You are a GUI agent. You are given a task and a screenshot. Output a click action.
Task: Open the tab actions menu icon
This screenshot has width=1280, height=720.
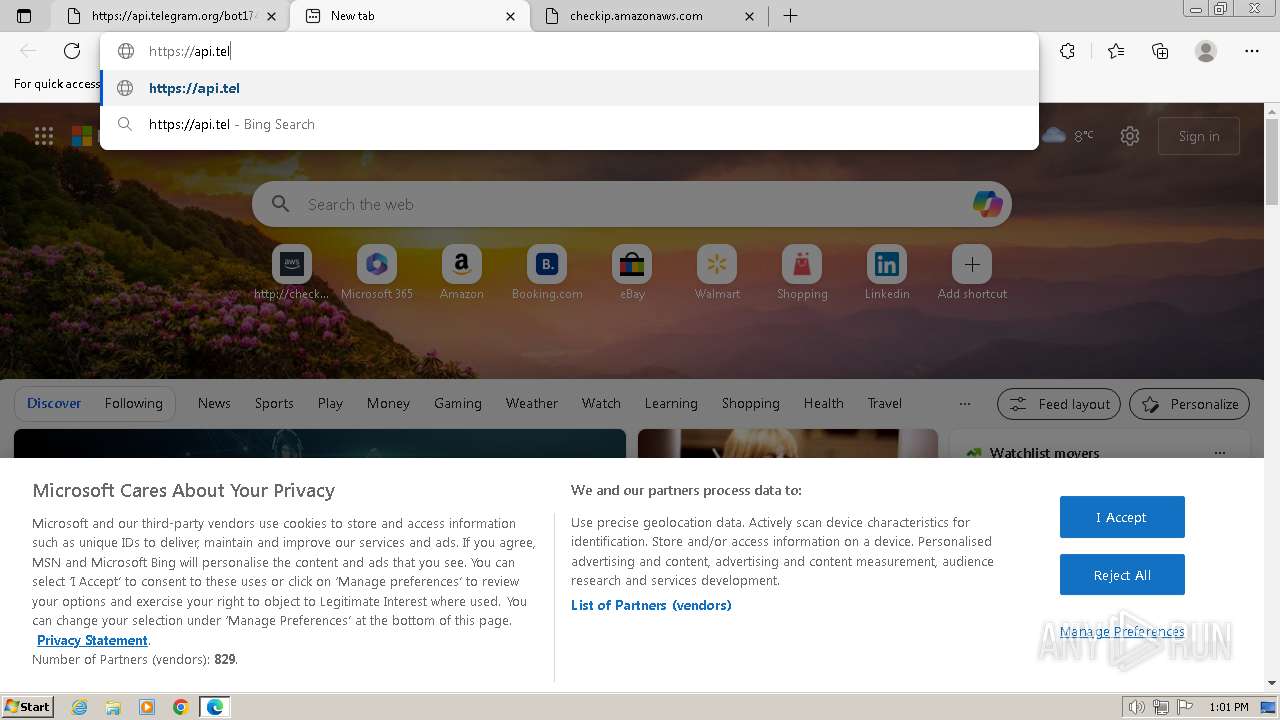pos(24,16)
